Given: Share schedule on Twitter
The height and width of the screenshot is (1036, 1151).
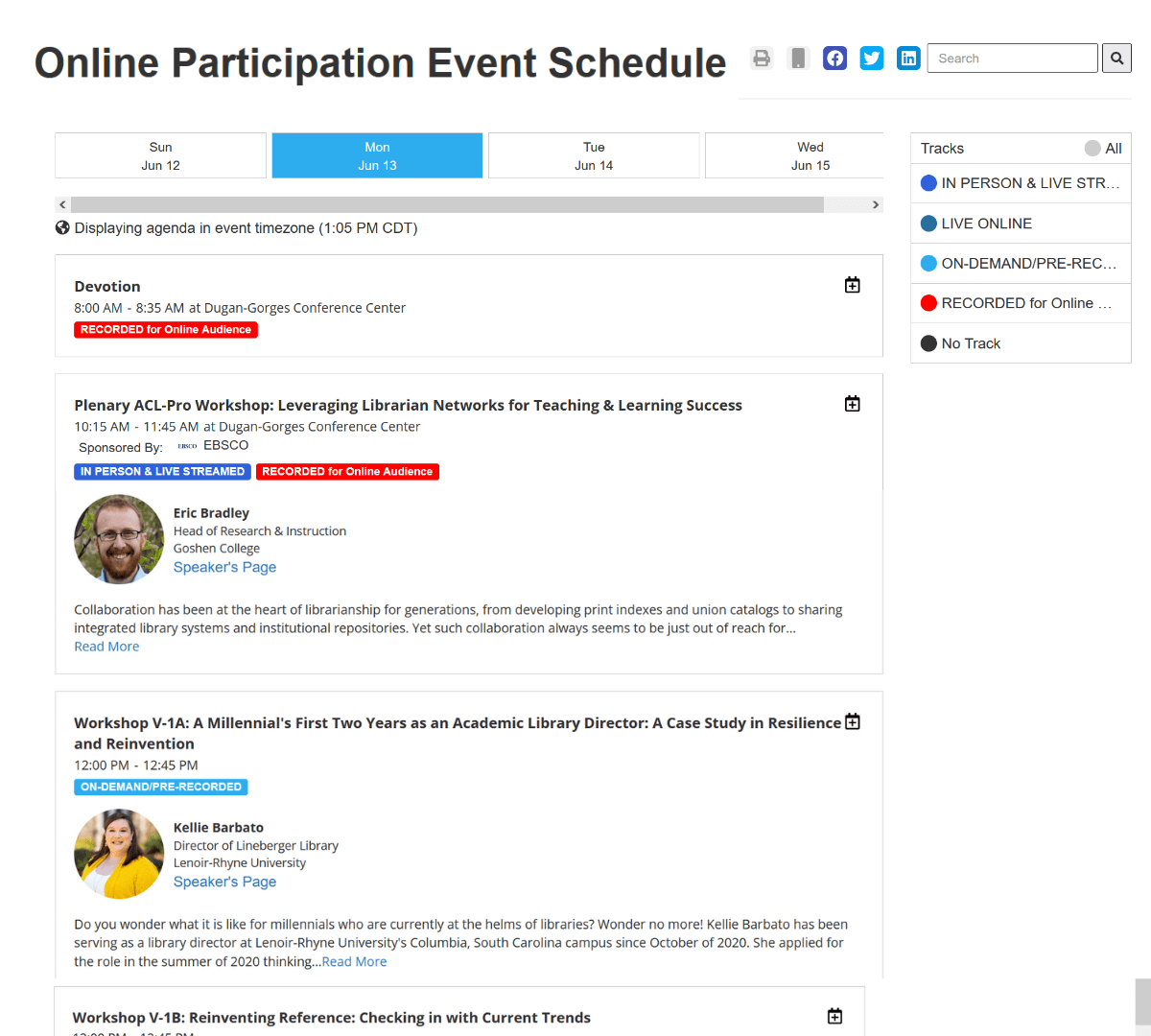Looking at the screenshot, I should [x=872, y=59].
